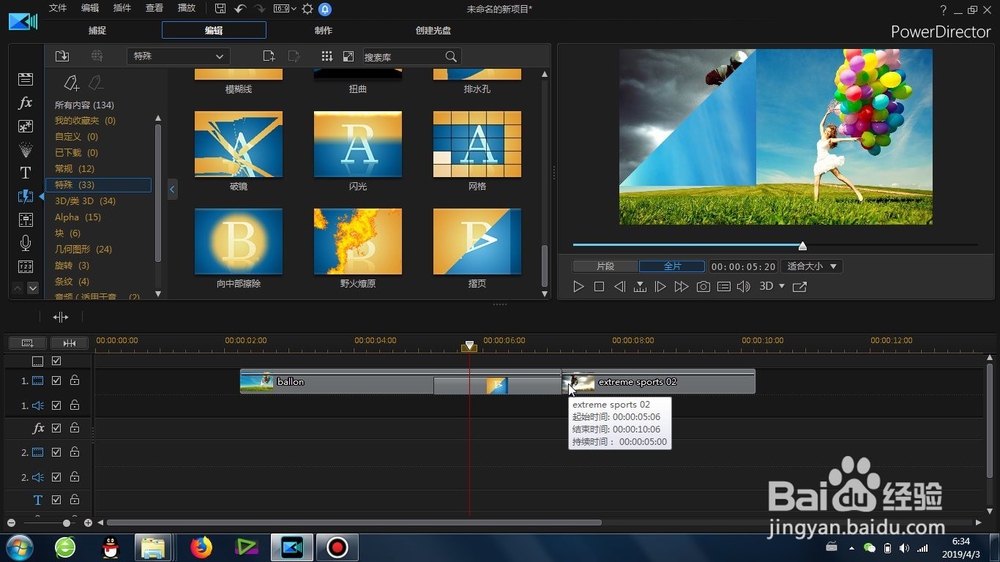Select 全片 movie preview mode
The width and height of the screenshot is (1000, 562).
coord(672,266)
